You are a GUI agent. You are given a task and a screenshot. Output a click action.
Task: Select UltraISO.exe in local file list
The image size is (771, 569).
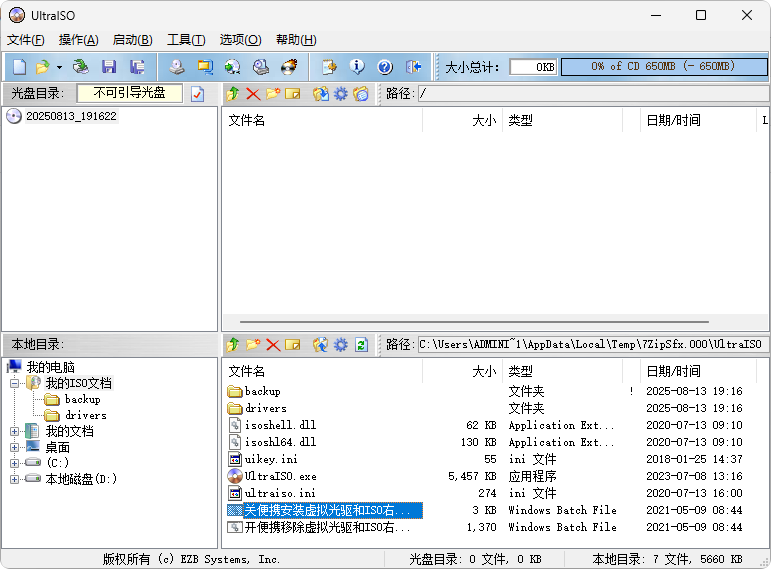pos(280,476)
